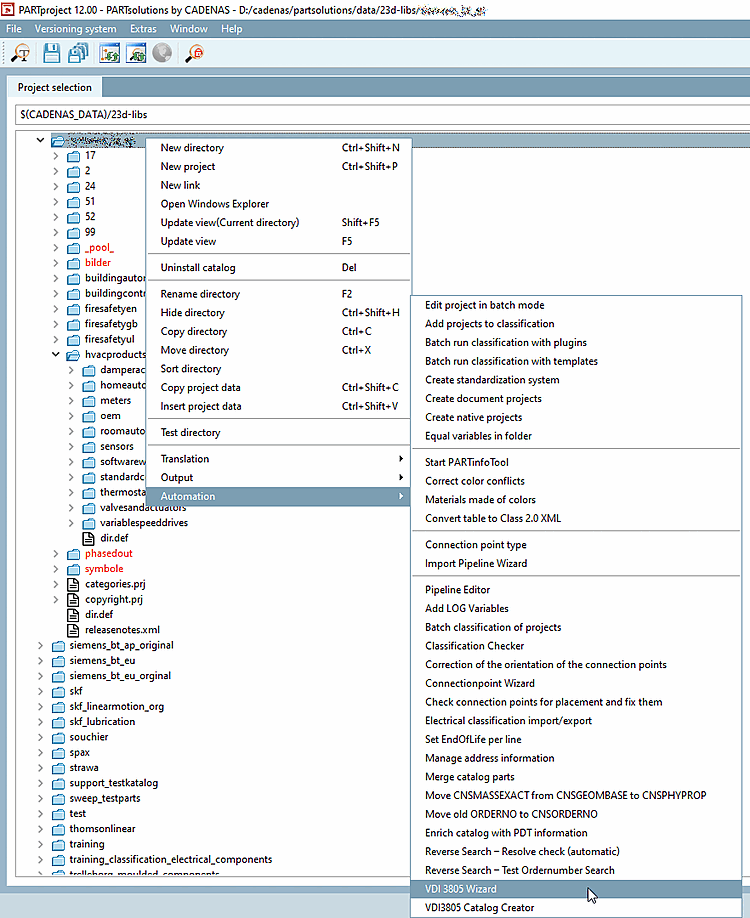Open the Translation submenu
This screenshot has height=918, width=750.
coord(279,459)
